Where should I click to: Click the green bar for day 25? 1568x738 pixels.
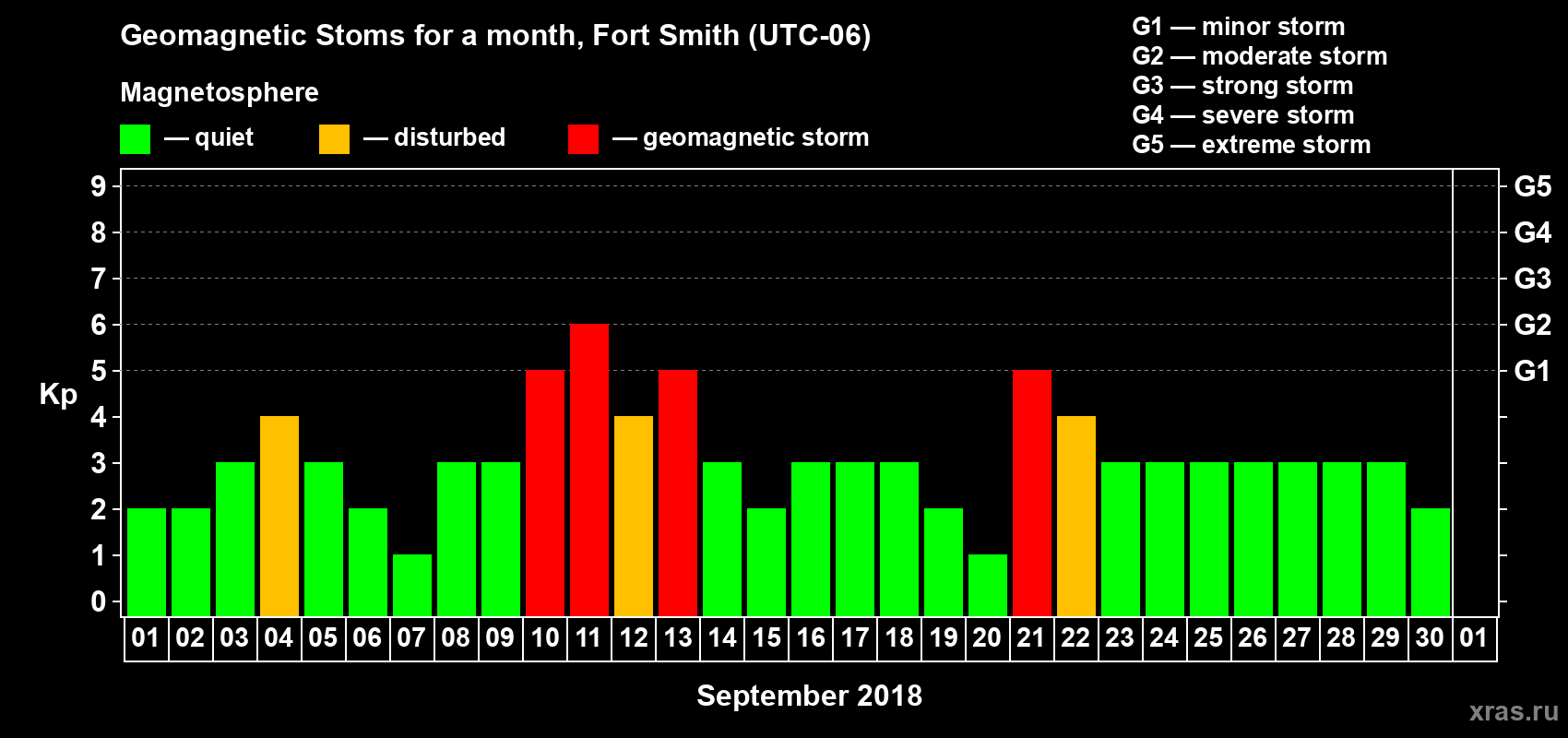[x=1209, y=539]
